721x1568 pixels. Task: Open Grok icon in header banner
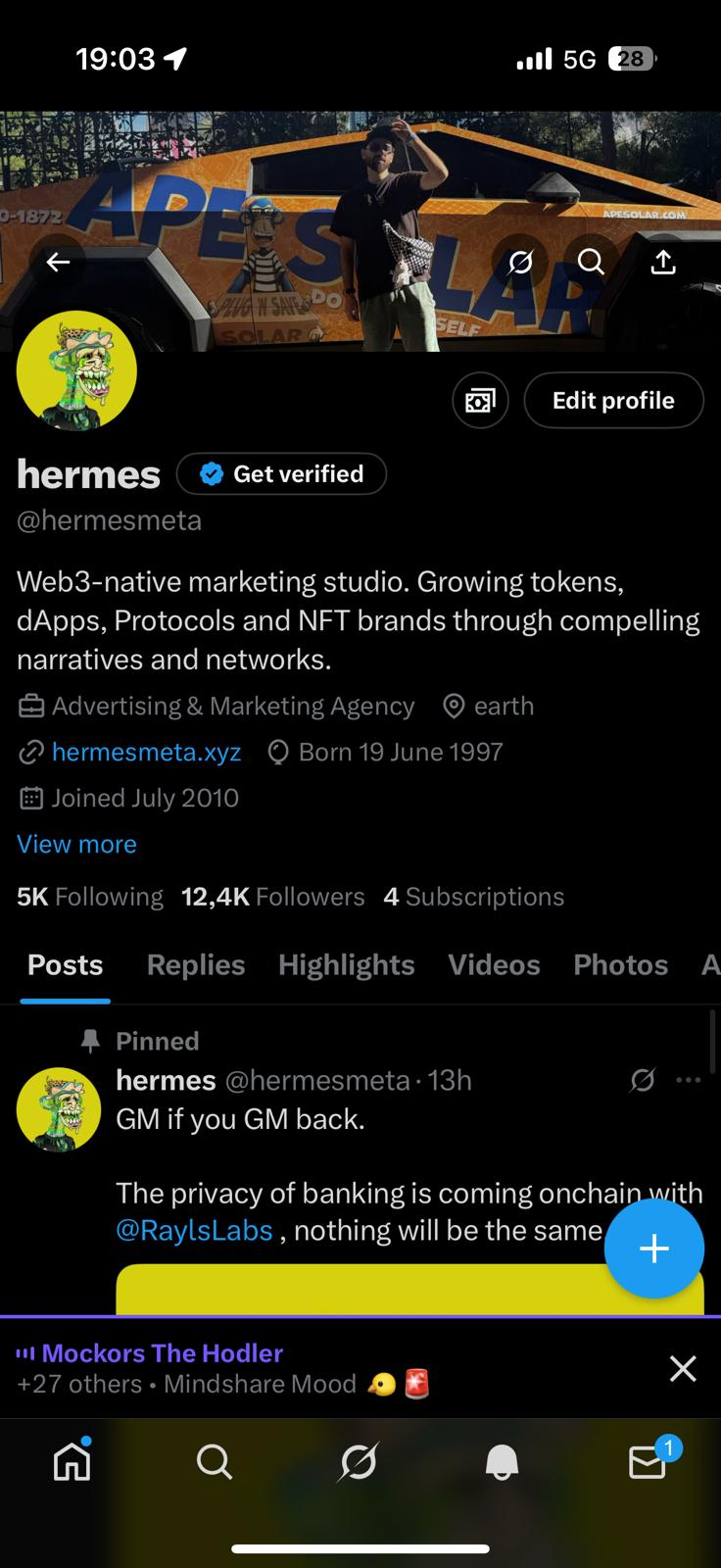[520, 262]
